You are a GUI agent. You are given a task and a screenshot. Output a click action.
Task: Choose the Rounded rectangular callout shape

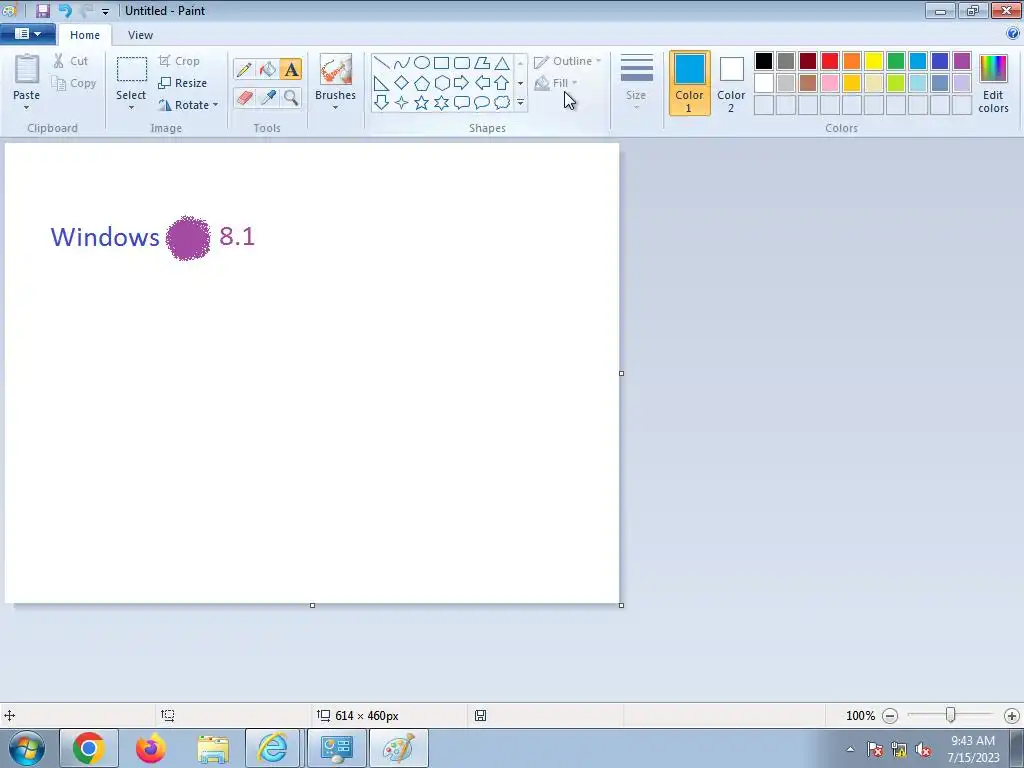pyautogui.click(x=462, y=103)
